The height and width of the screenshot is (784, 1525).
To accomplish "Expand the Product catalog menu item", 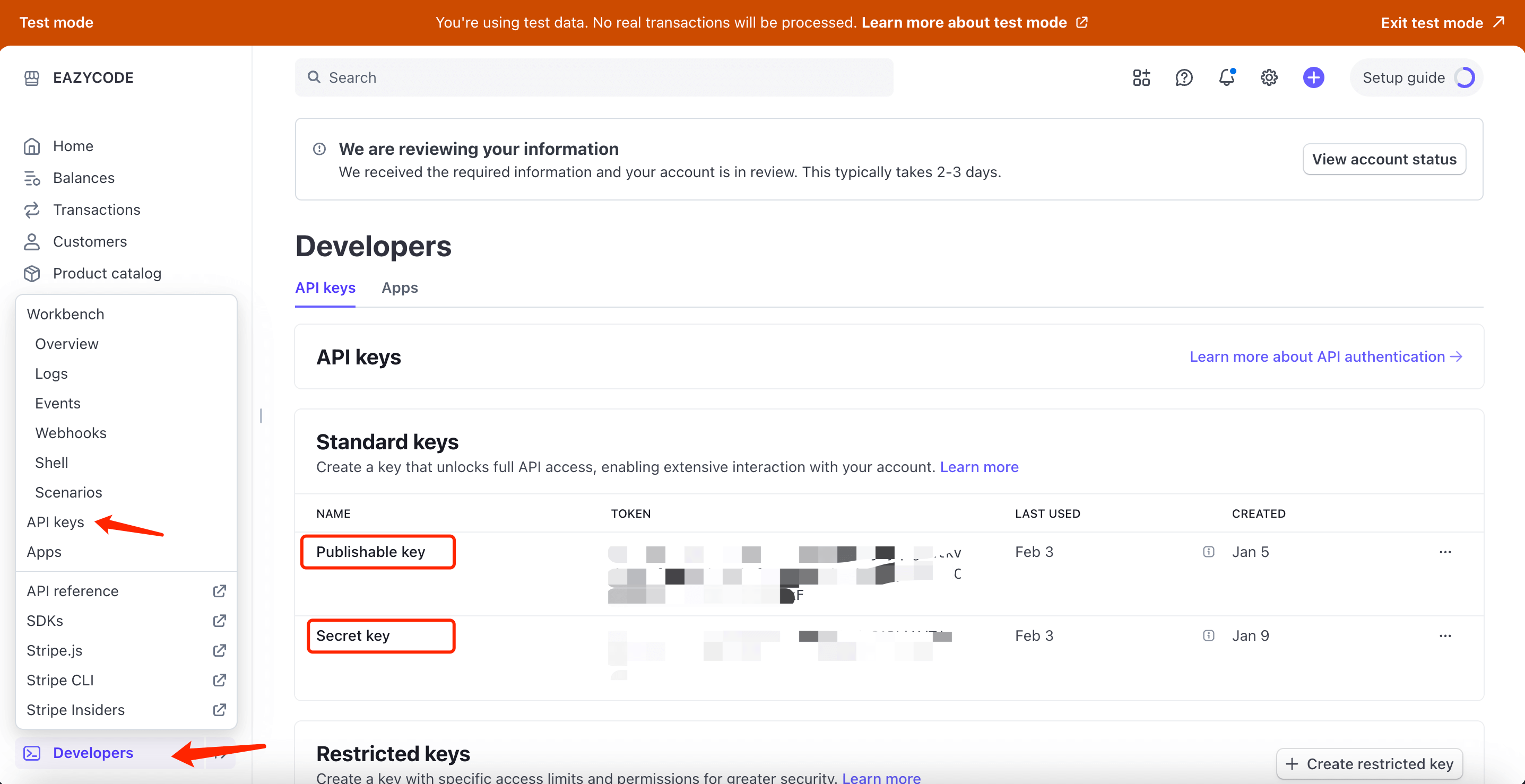I will pos(107,273).
